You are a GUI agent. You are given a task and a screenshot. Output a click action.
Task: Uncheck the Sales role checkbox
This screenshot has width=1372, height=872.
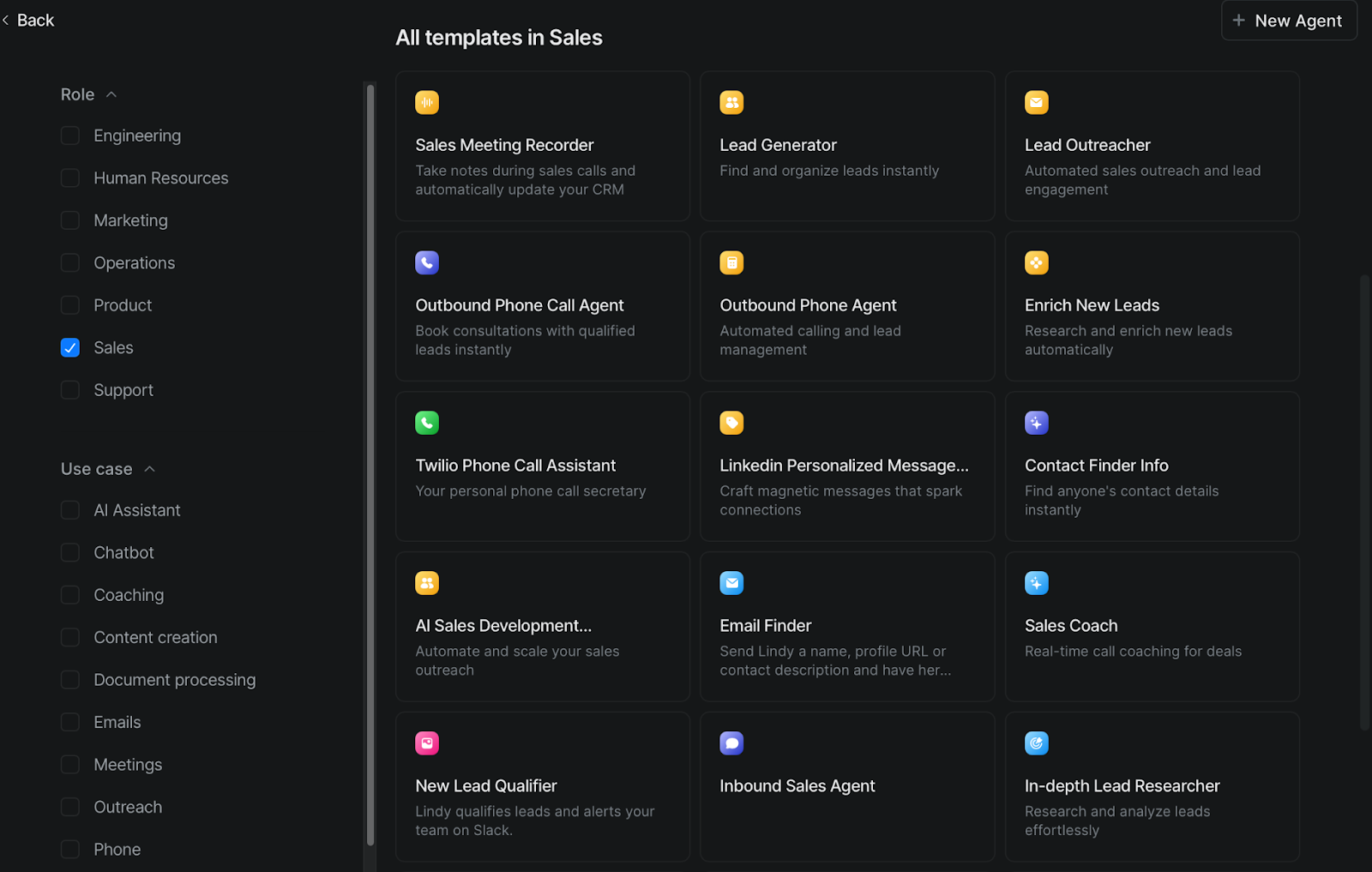coord(70,348)
